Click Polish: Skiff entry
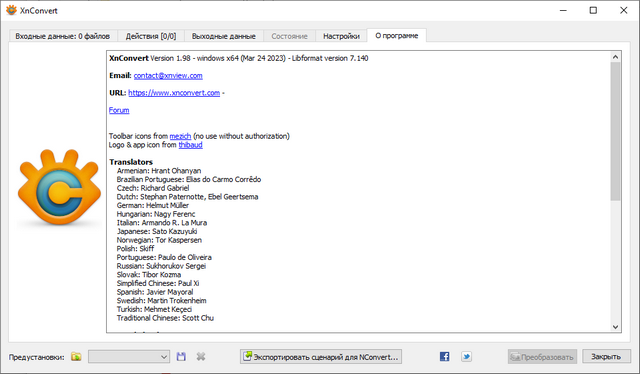Image resolution: width=640 pixels, height=374 pixels. point(135,249)
